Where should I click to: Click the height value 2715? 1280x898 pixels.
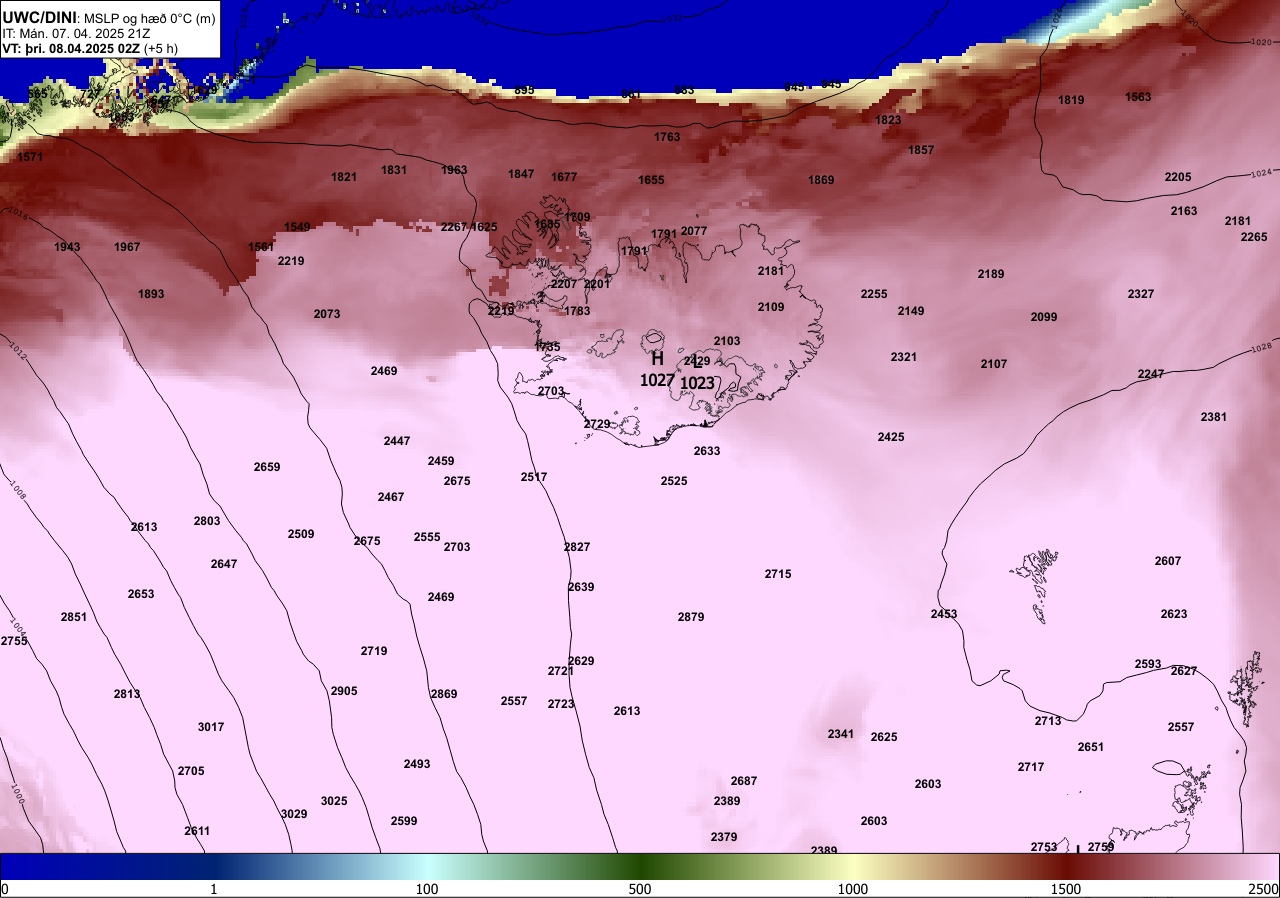pyautogui.click(x=778, y=574)
